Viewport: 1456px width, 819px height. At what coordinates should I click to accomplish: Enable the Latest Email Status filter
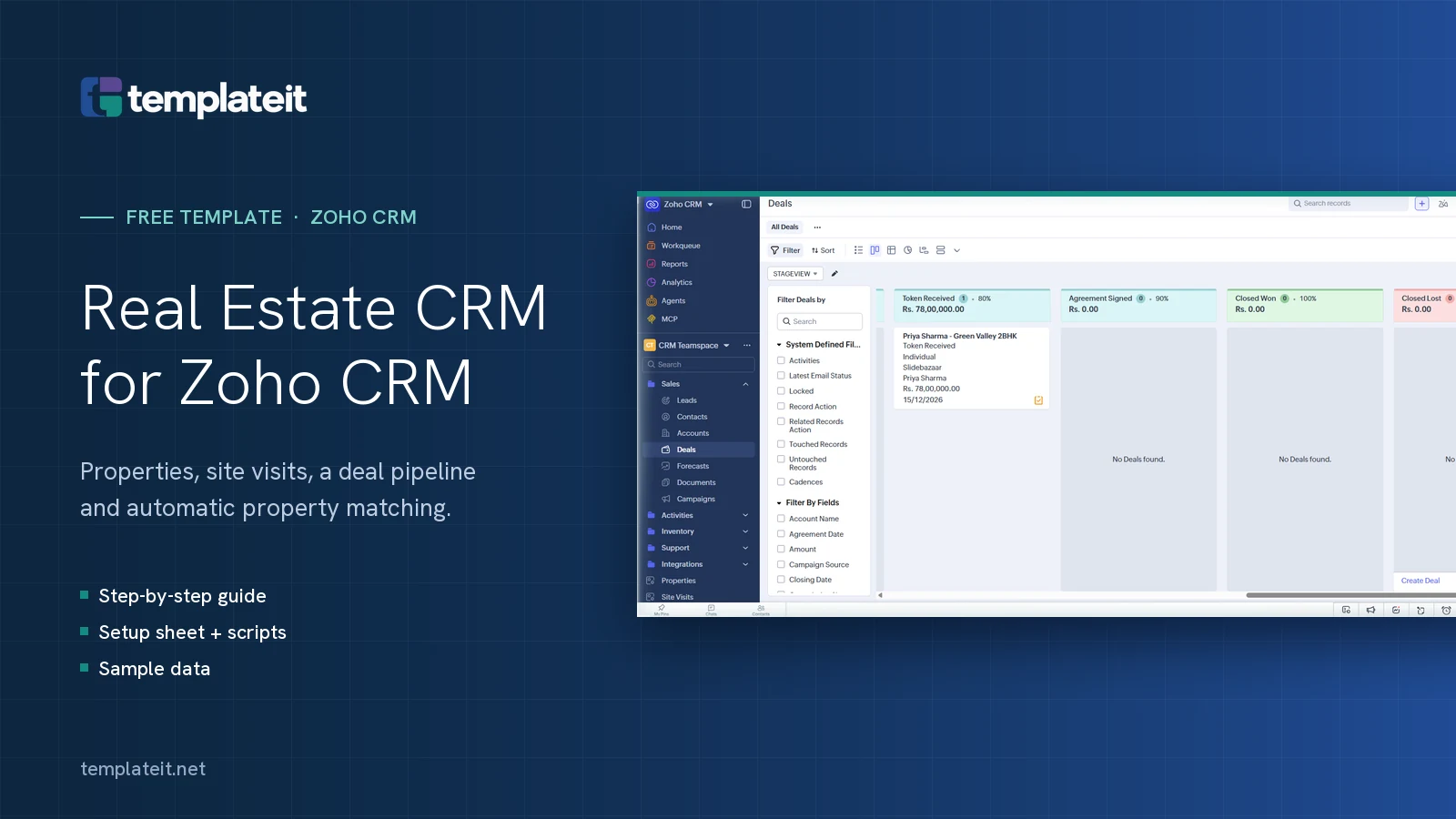(x=781, y=375)
